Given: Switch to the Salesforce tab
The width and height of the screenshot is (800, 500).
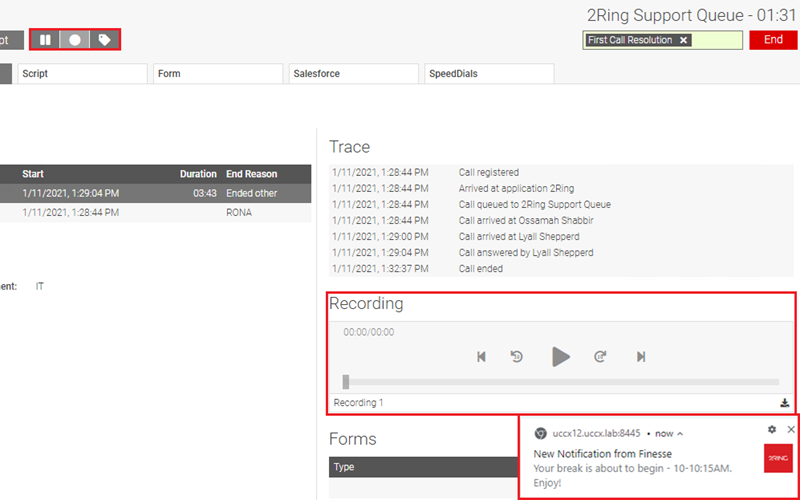Looking at the screenshot, I should point(354,73).
